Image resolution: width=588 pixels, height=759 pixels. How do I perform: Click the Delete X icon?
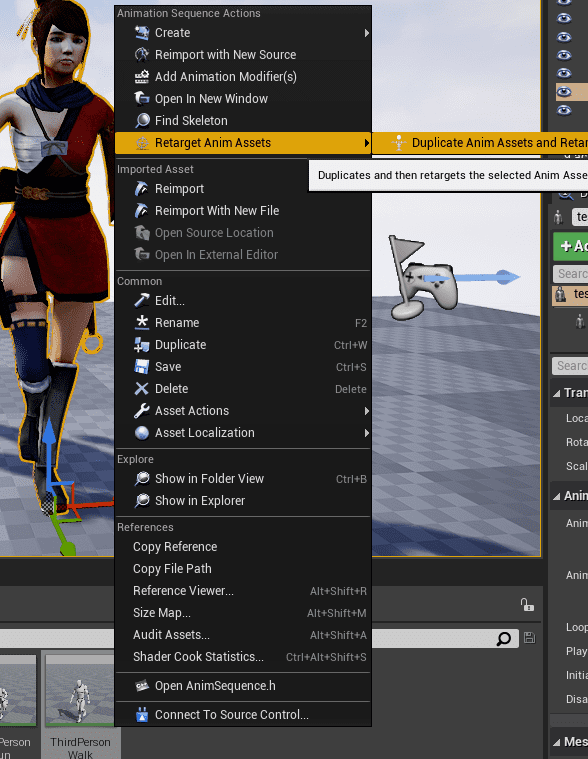142,389
